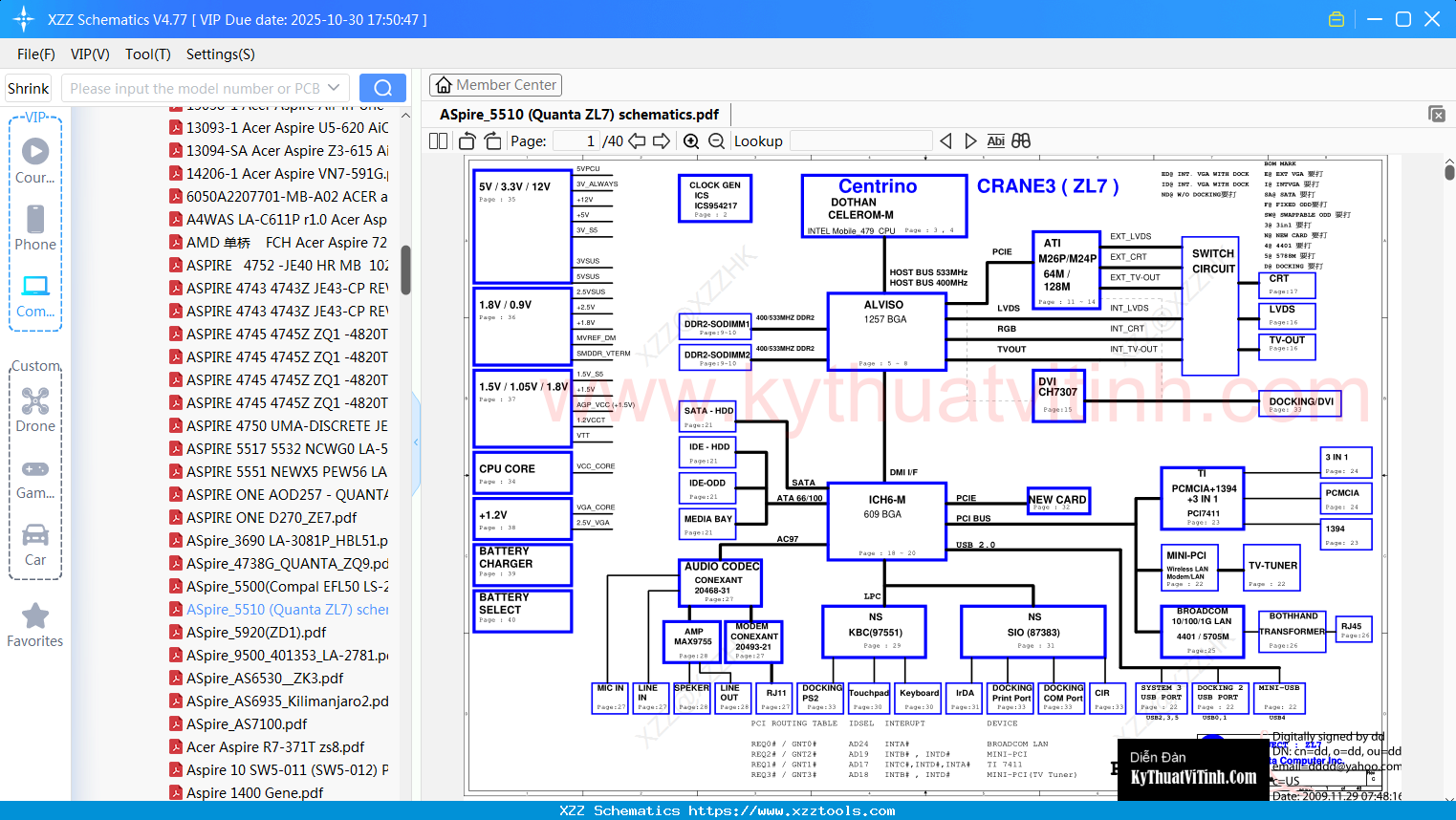Click the XZZ Schematics app logo
Screen dimensions: 1456x820
point(24,19)
